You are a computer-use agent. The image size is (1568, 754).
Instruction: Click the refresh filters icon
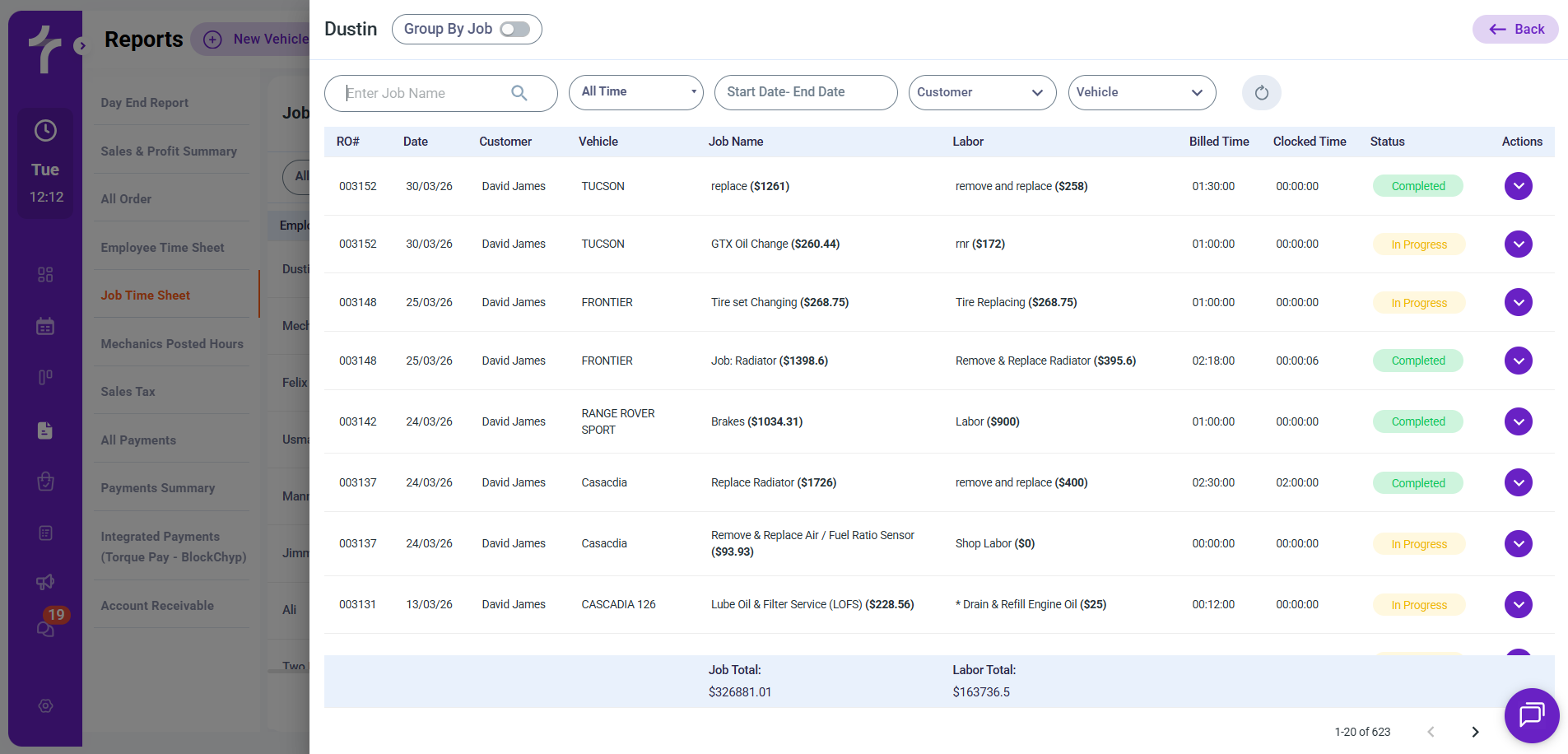click(1261, 93)
